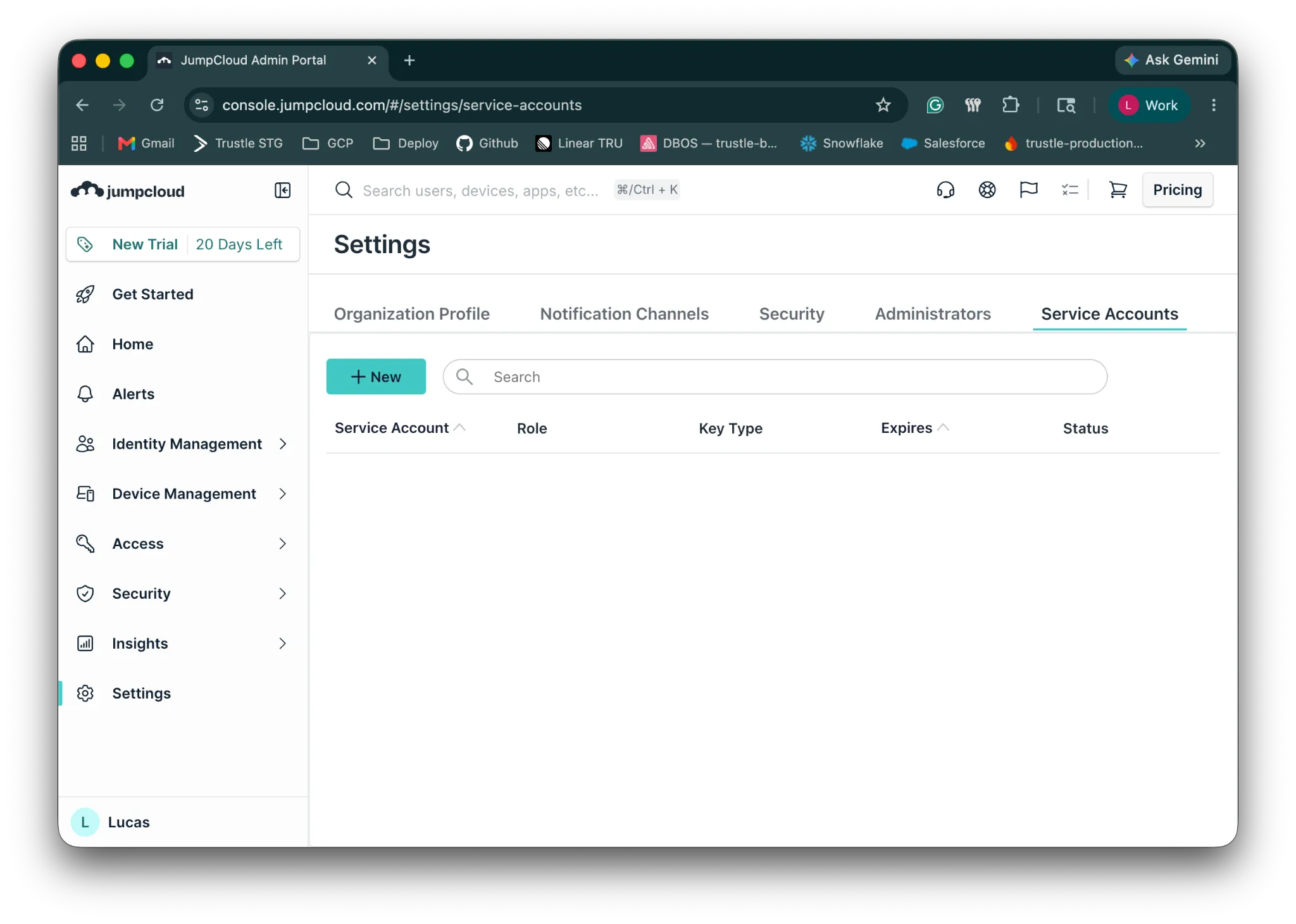This screenshot has height=924, width=1296.
Task: Click the Device Management devices icon
Action: coord(85,494)
